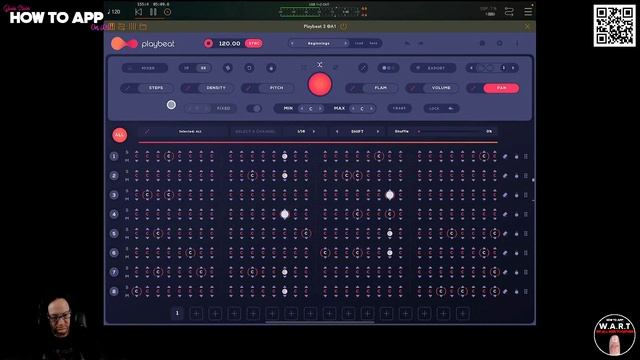The width and height of the screenshot is (640, 360).
Task: Click the undo arrow icon
Action: [x=407, y=43]
